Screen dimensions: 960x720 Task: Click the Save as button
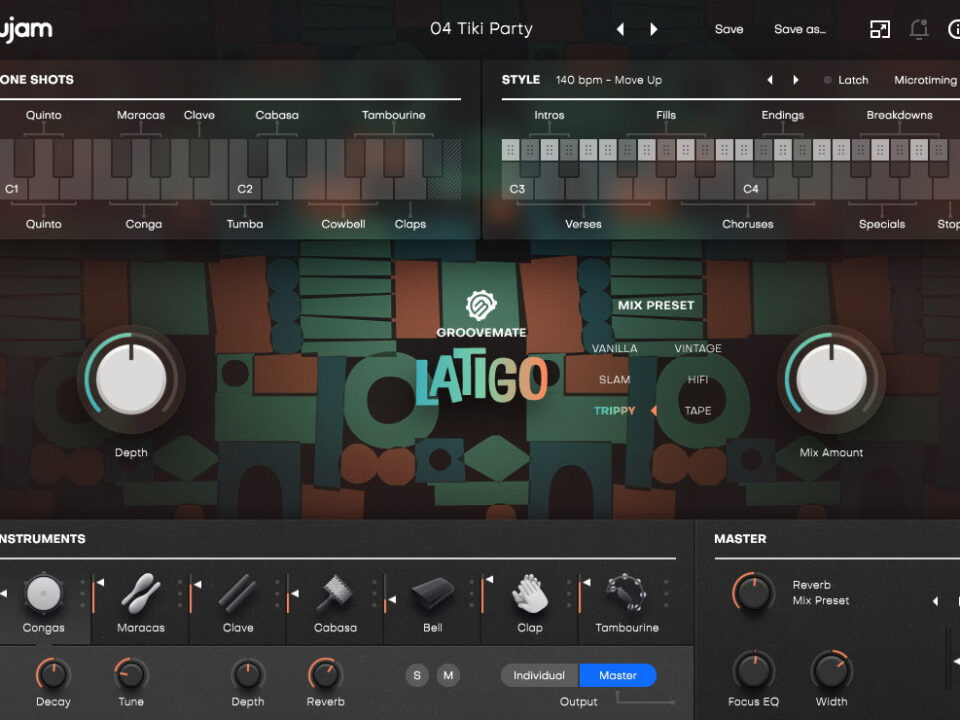click(x=799, y=29)
